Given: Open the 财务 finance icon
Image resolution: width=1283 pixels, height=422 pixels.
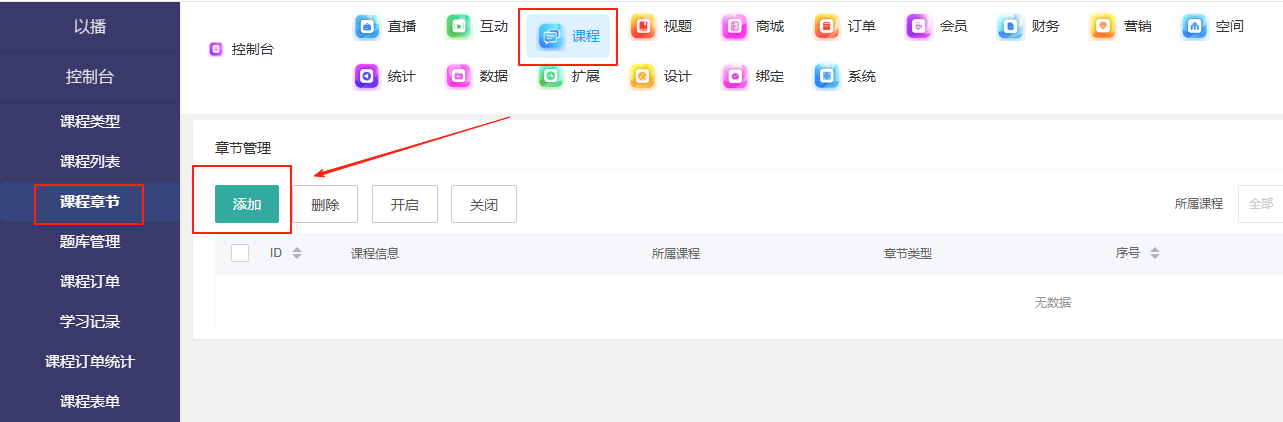Looking at the screenshot, I should click(x=1011, y=27).
